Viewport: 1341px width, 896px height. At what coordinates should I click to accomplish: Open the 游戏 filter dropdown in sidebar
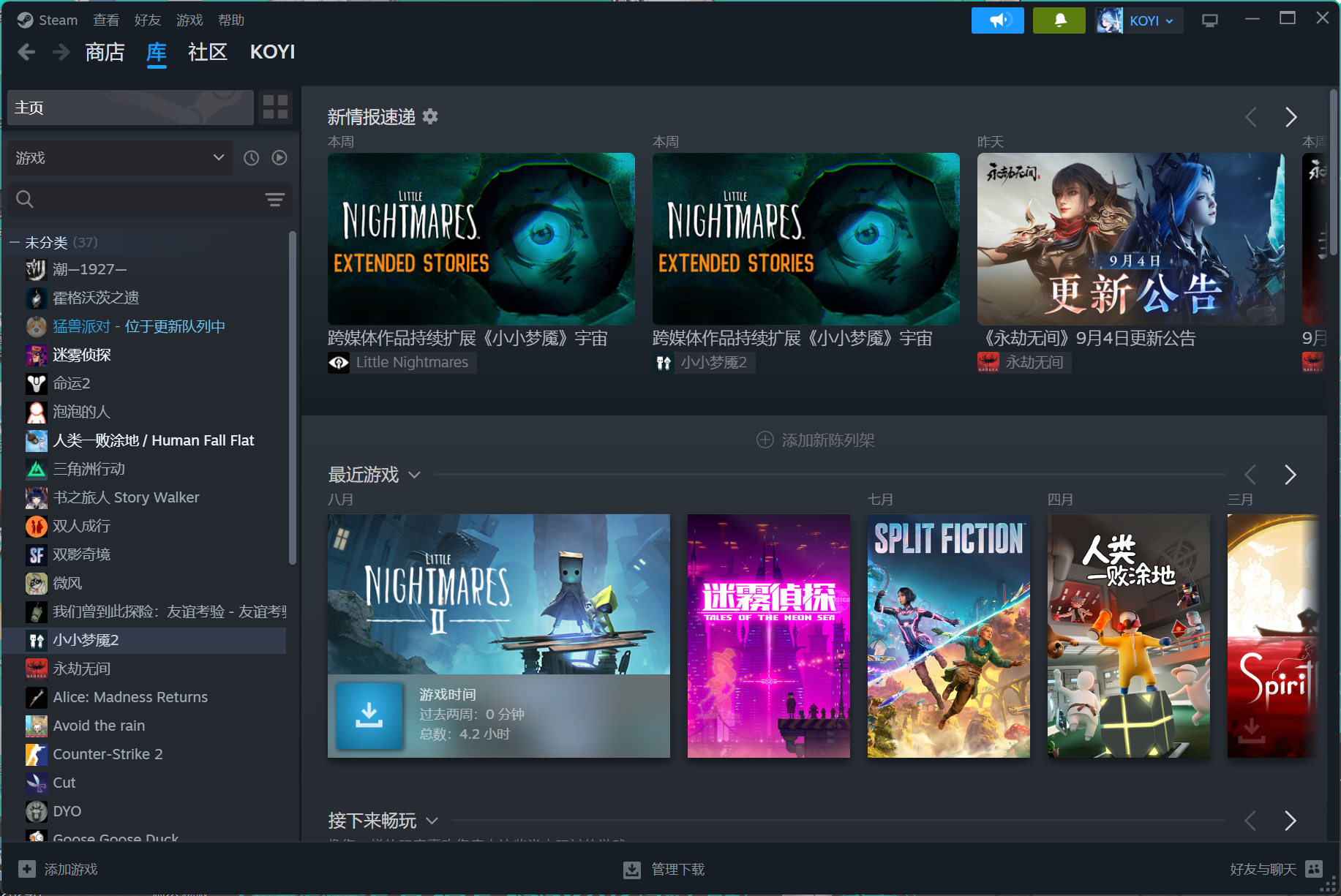[120, 157]
